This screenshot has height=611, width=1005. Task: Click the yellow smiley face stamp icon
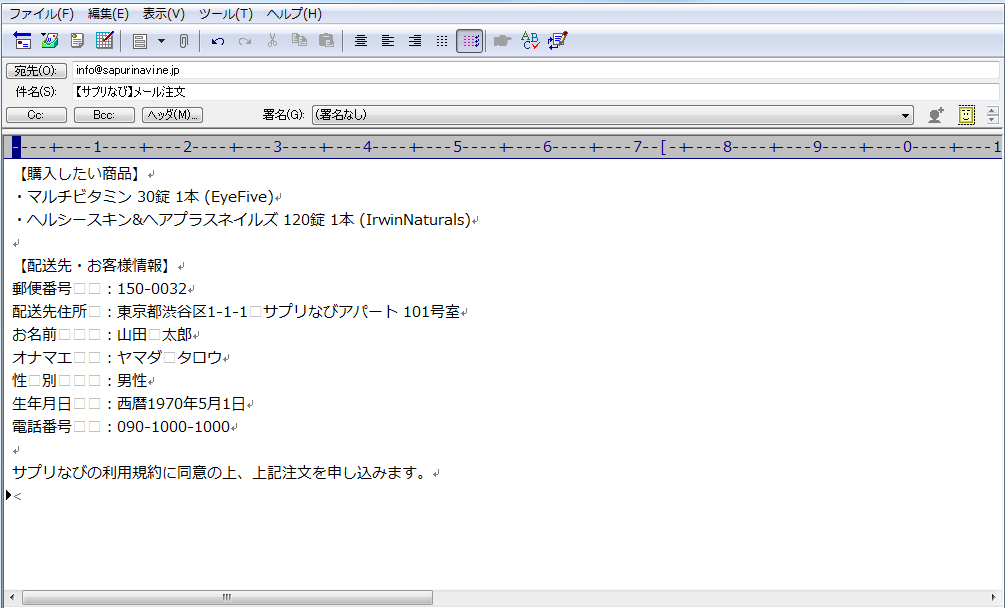(x=966, y=115)
